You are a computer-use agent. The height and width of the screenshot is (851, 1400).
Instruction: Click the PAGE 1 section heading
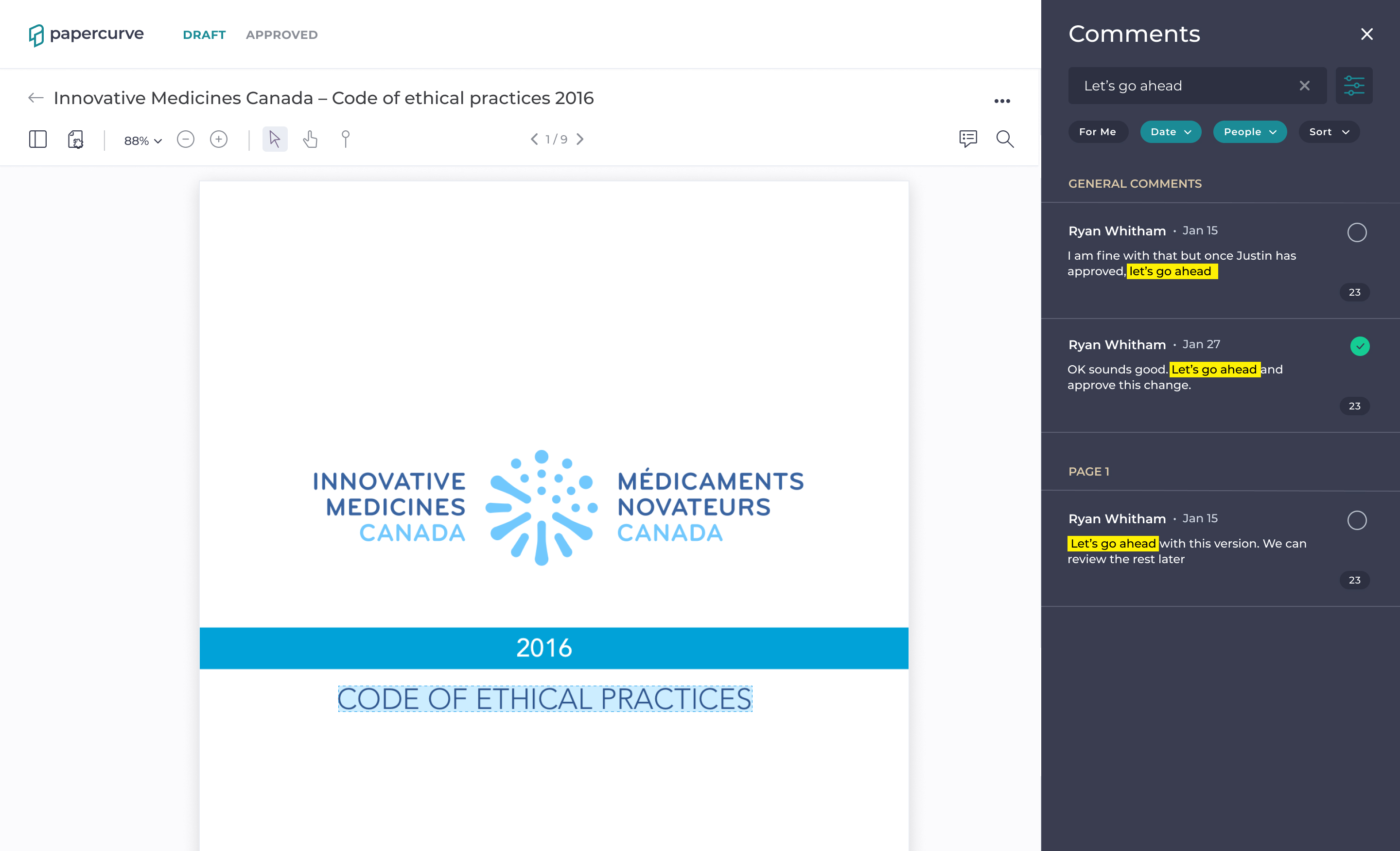tap(1088, 471)
